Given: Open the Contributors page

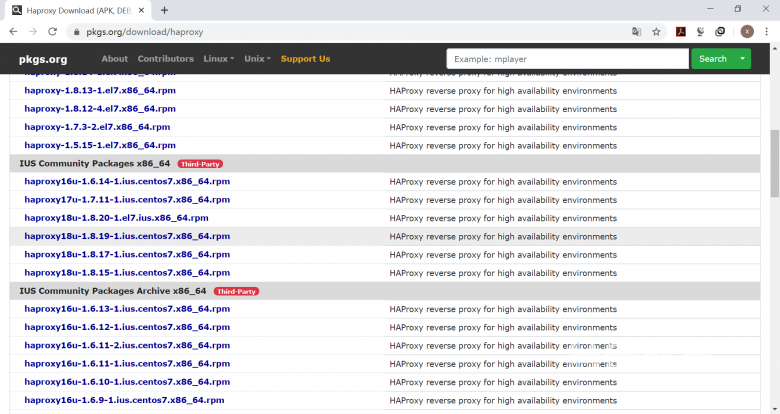Looking at the screenshot, I should (166, 59).
